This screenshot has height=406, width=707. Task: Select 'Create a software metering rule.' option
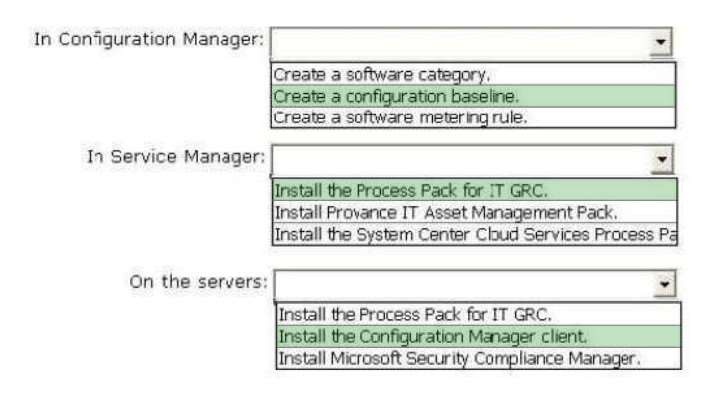click(473, 117)
